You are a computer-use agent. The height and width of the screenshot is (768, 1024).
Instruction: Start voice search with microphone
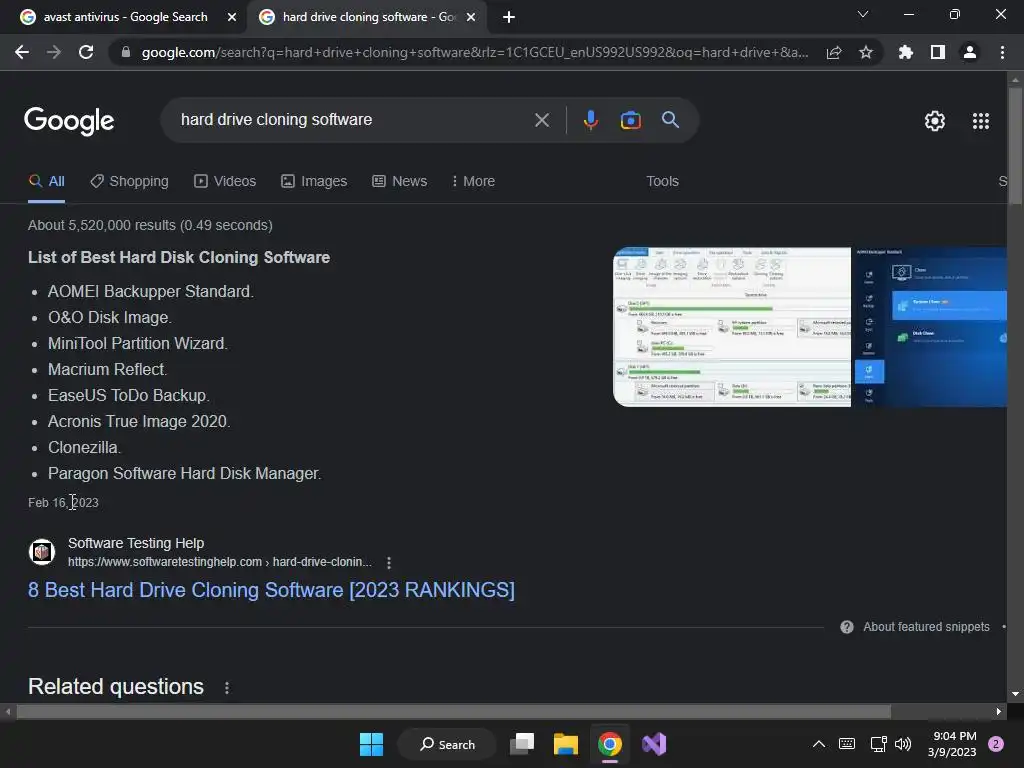pyautogui.click(x=591, y=120)
